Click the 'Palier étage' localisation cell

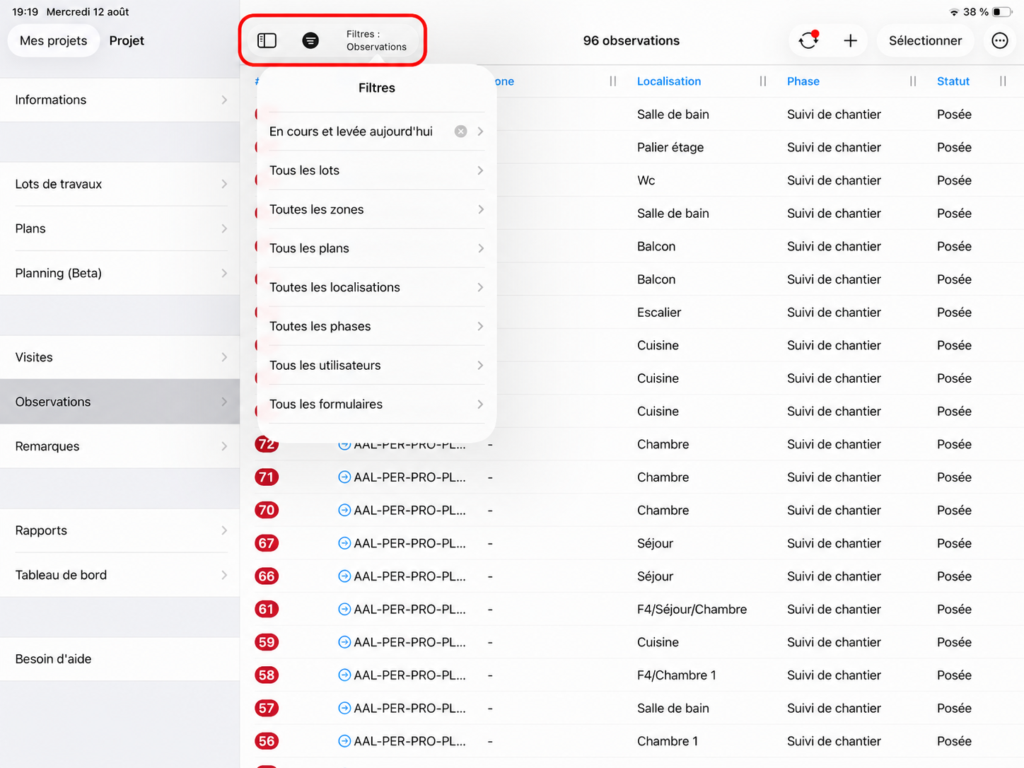point(670,148)
